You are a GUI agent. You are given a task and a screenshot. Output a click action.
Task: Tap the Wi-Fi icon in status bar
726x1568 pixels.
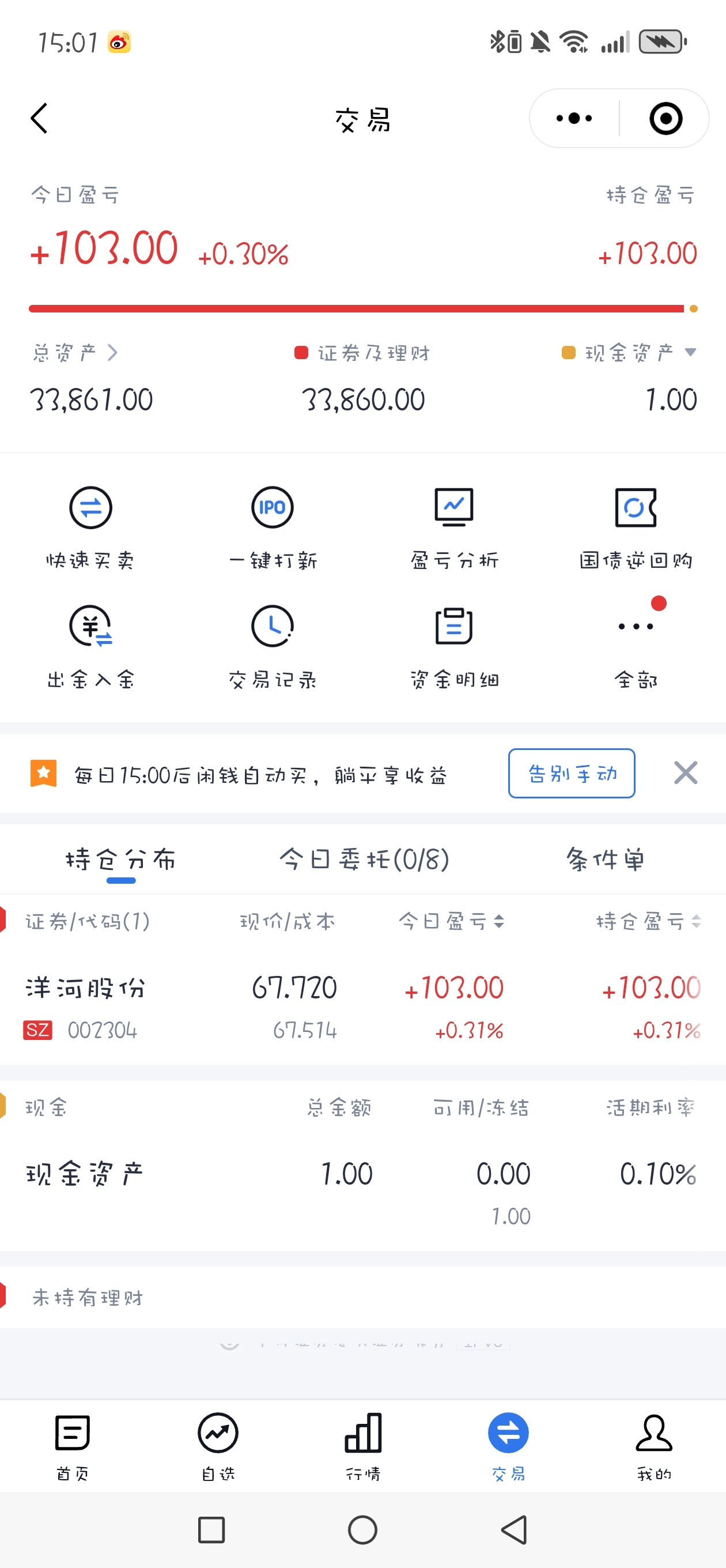574,42
